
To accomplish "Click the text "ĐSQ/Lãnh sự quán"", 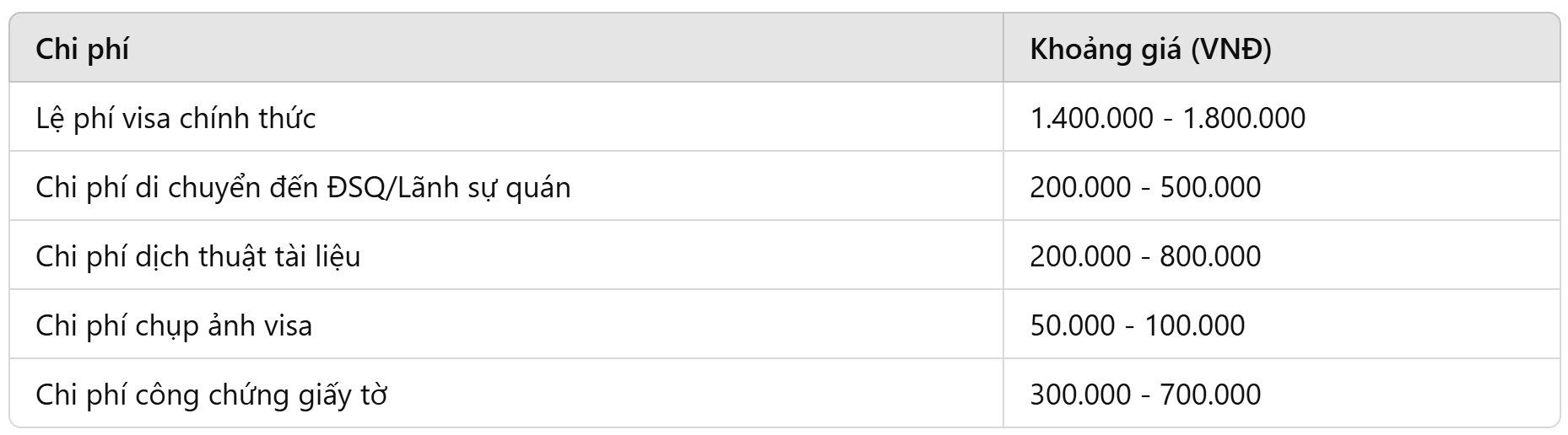I will [448, 187].
